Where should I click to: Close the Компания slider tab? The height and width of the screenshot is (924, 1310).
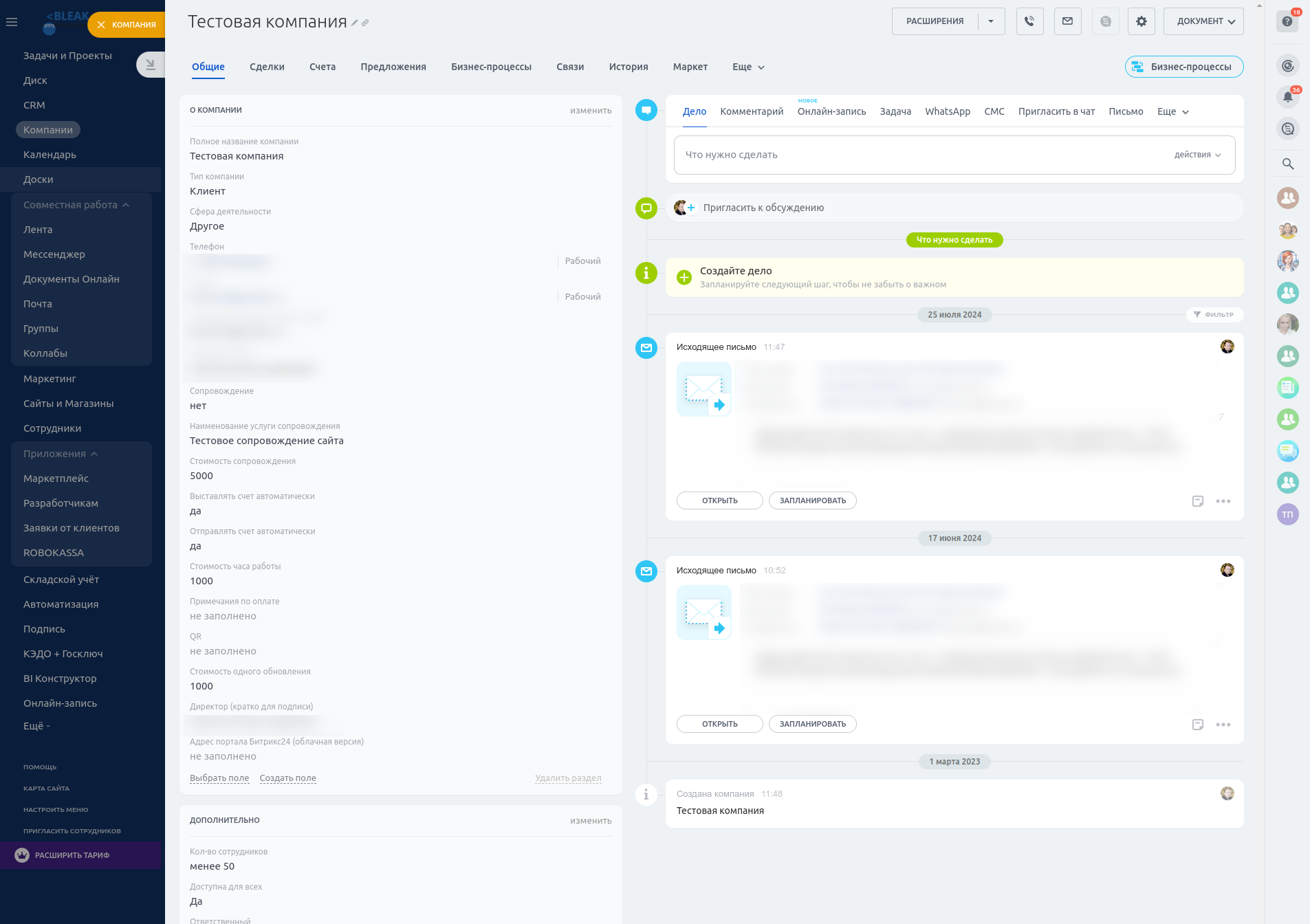point(101,25)
